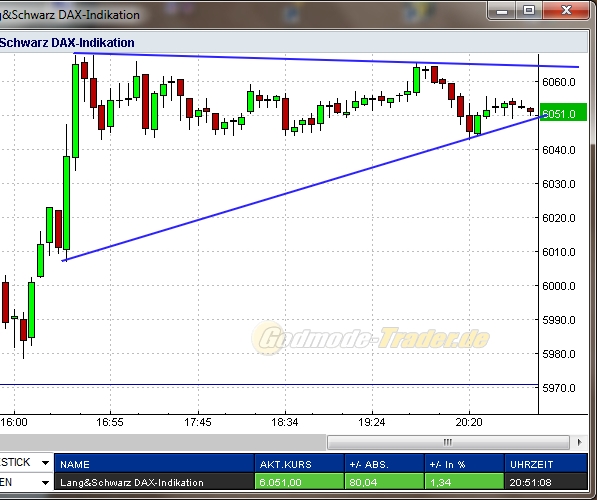The image size is (597, 500).
Task: Click the UHRZEIT column header
Action: [x=546, y=464]
